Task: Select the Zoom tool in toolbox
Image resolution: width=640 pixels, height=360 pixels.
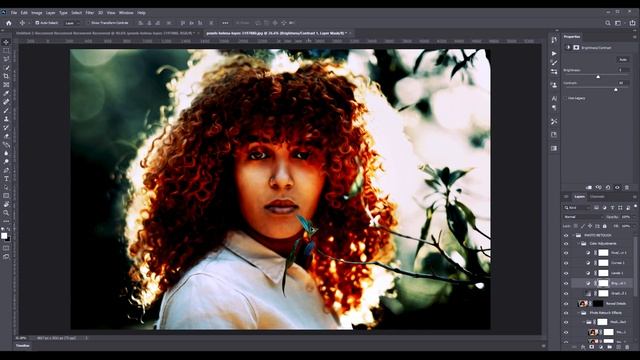Action: (6, 213)
